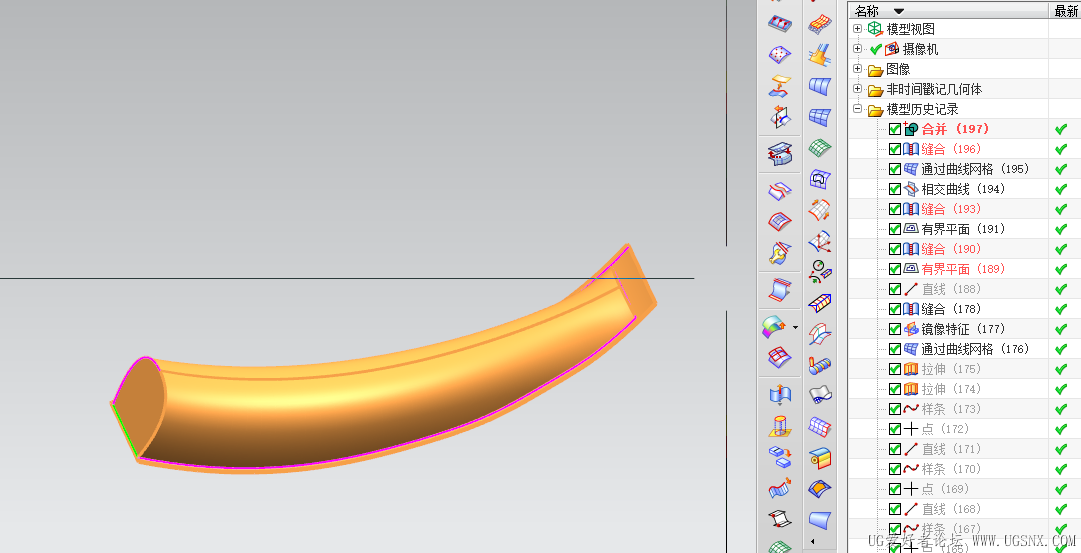The image size is (1081, 553).
Task: Select the blue grid surface with cutout shape icon
Action: click(819, 179)
